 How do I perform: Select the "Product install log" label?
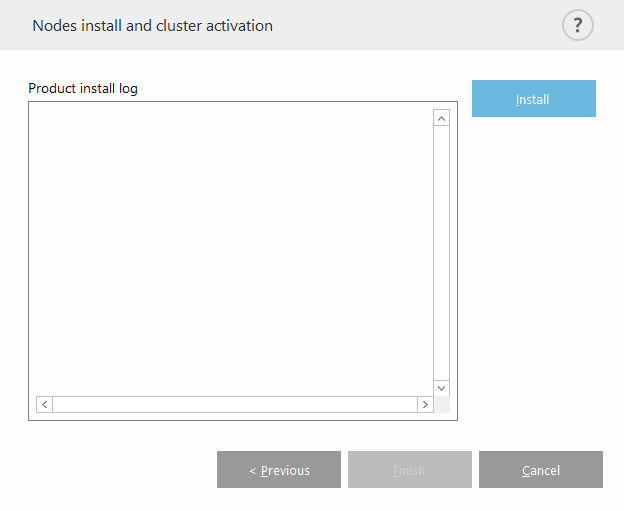(83, 88)
